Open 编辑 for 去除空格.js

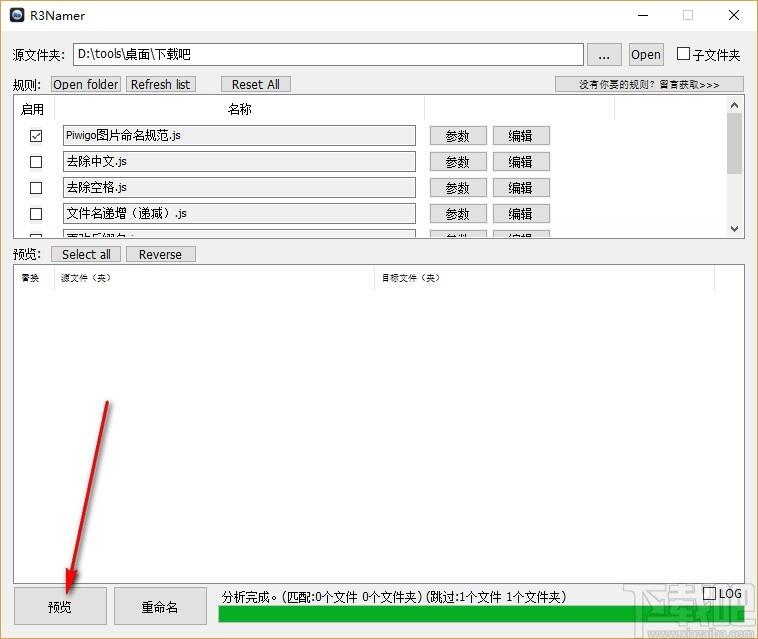point(521,188)
